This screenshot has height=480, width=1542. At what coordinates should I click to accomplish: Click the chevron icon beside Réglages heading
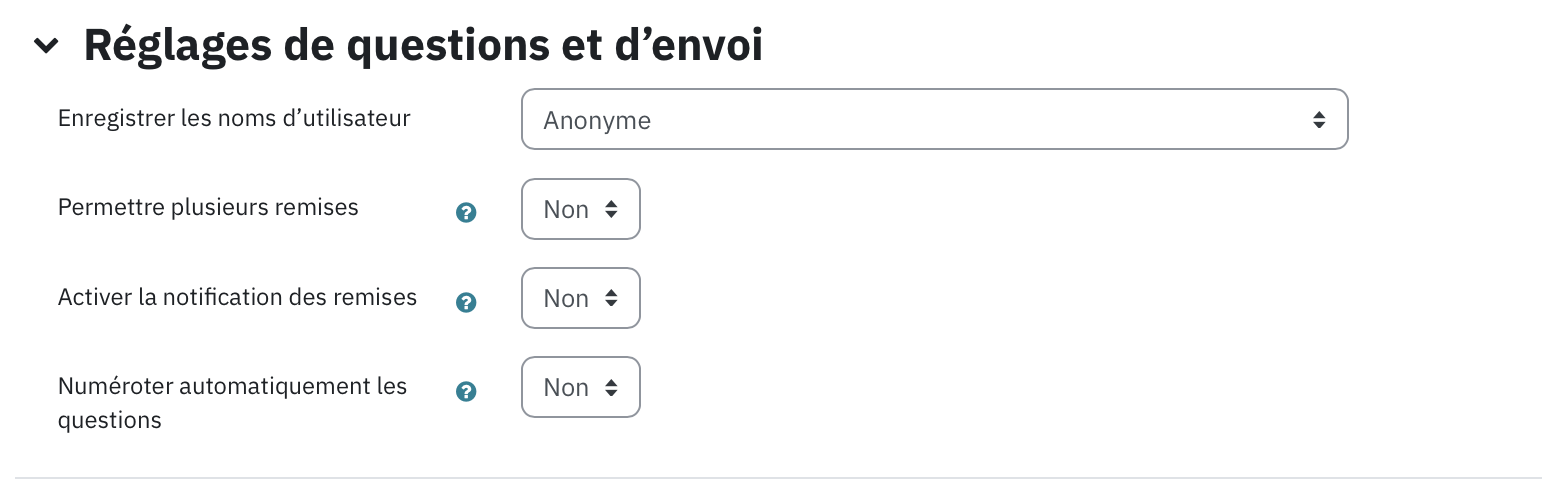46,46
